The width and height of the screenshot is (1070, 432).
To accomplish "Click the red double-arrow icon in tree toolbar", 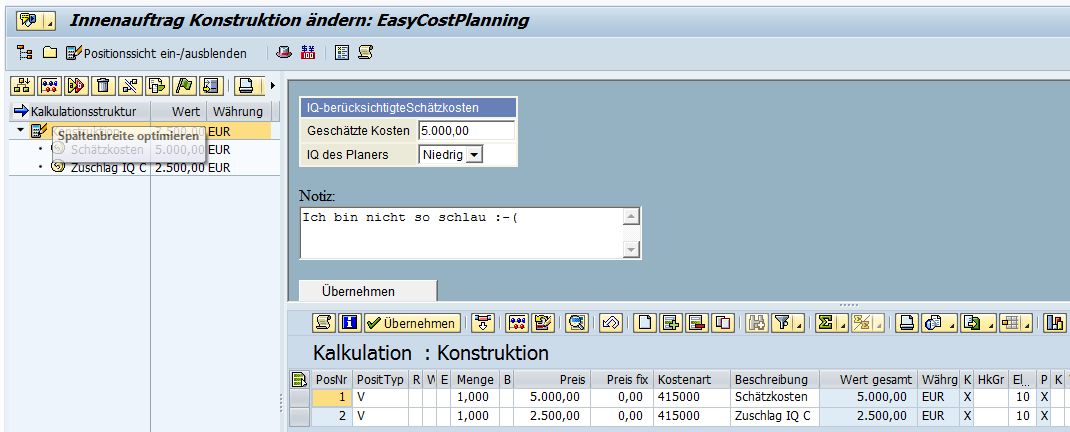I will point(76,85).
